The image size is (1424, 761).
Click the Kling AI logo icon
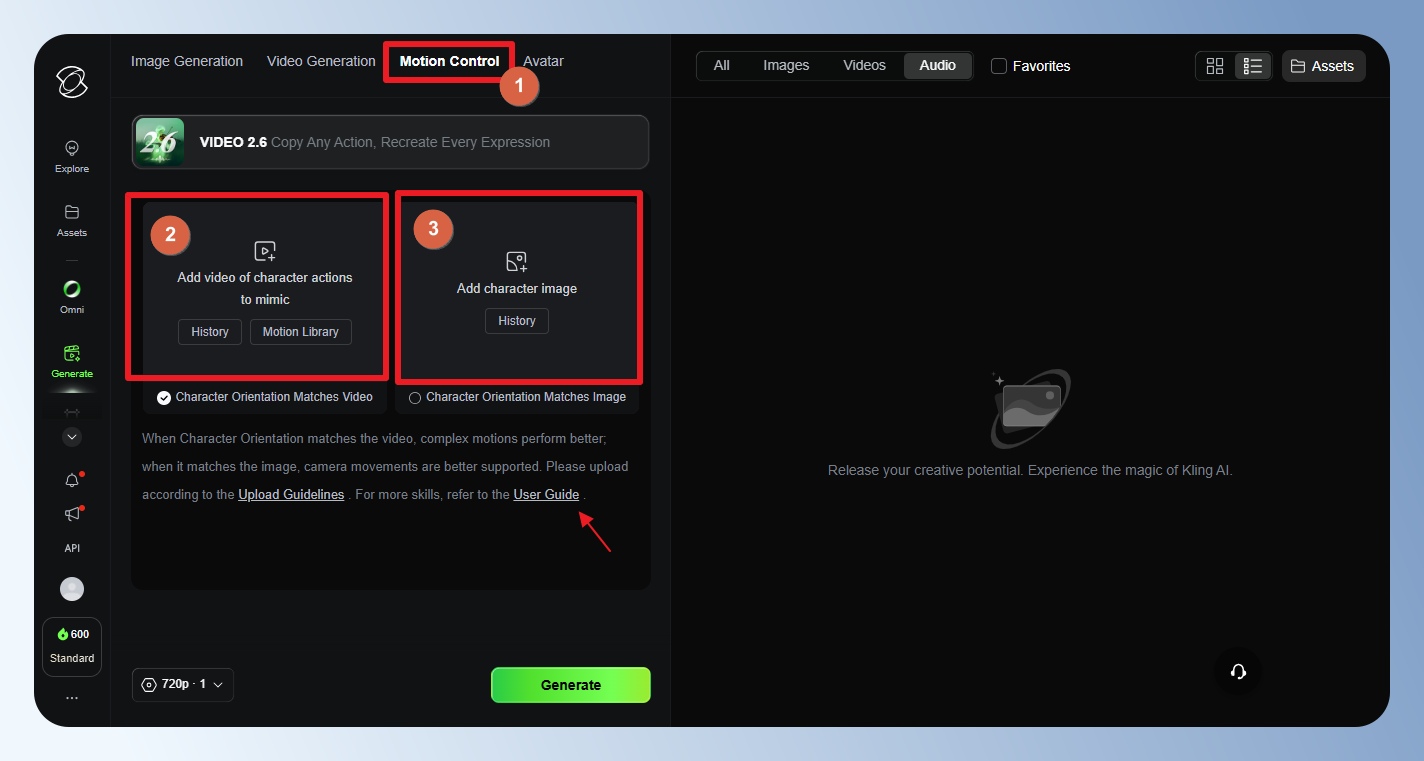(72, 82)
